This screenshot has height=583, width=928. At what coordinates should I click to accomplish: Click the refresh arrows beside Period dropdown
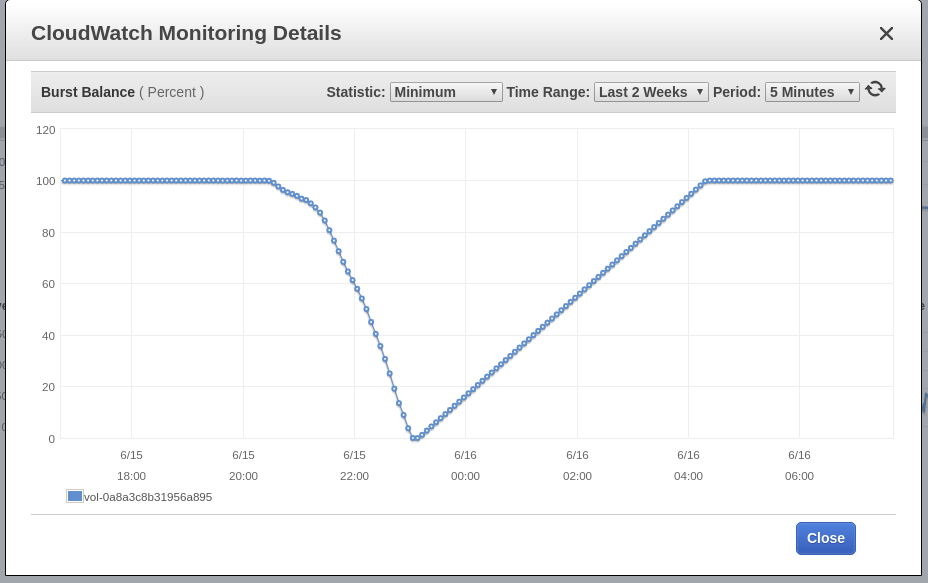(x=876, y=89)
